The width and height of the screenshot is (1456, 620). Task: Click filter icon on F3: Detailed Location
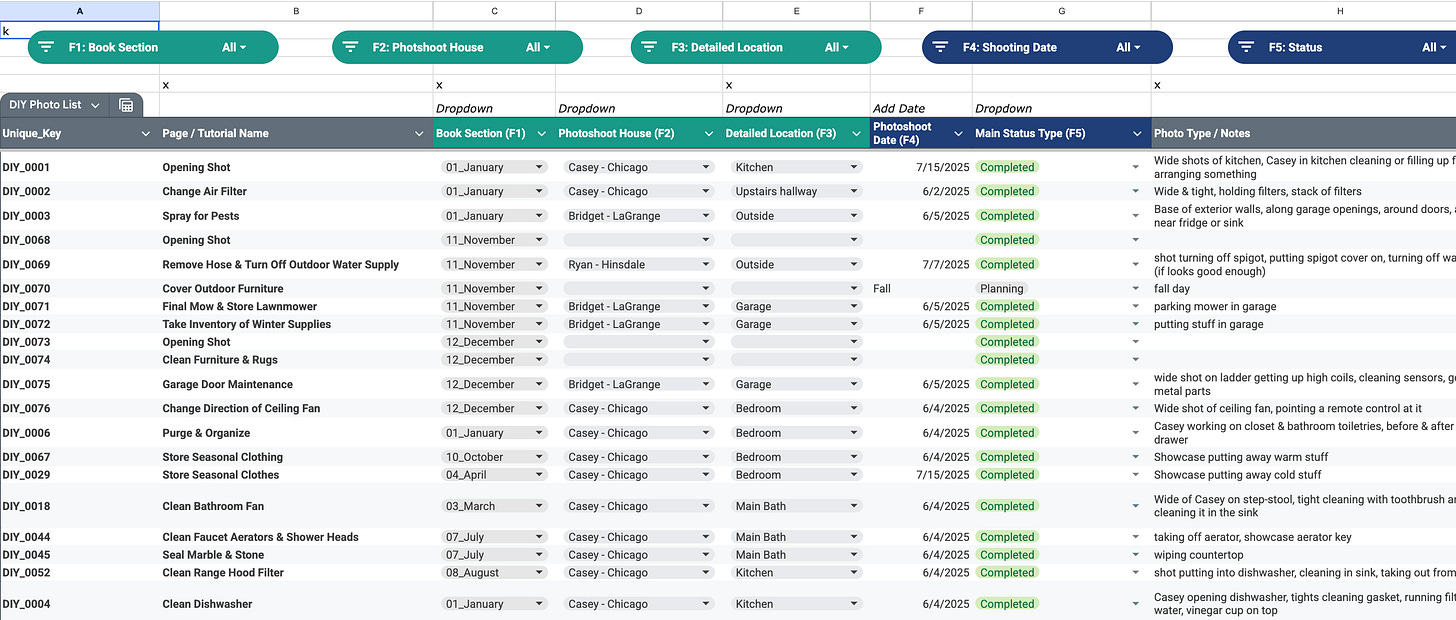tap(648, 47)
